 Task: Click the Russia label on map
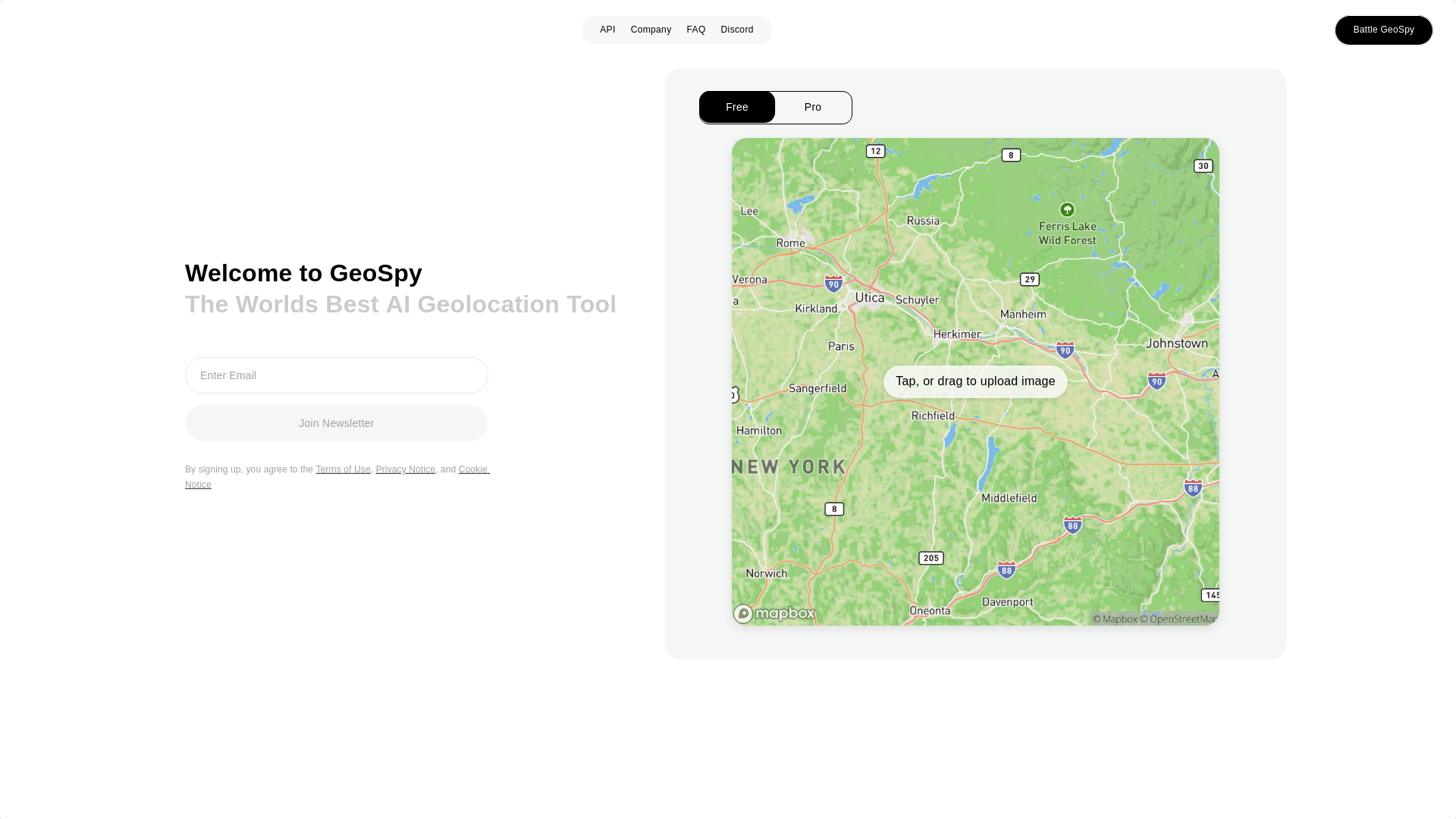coord(923,221)
